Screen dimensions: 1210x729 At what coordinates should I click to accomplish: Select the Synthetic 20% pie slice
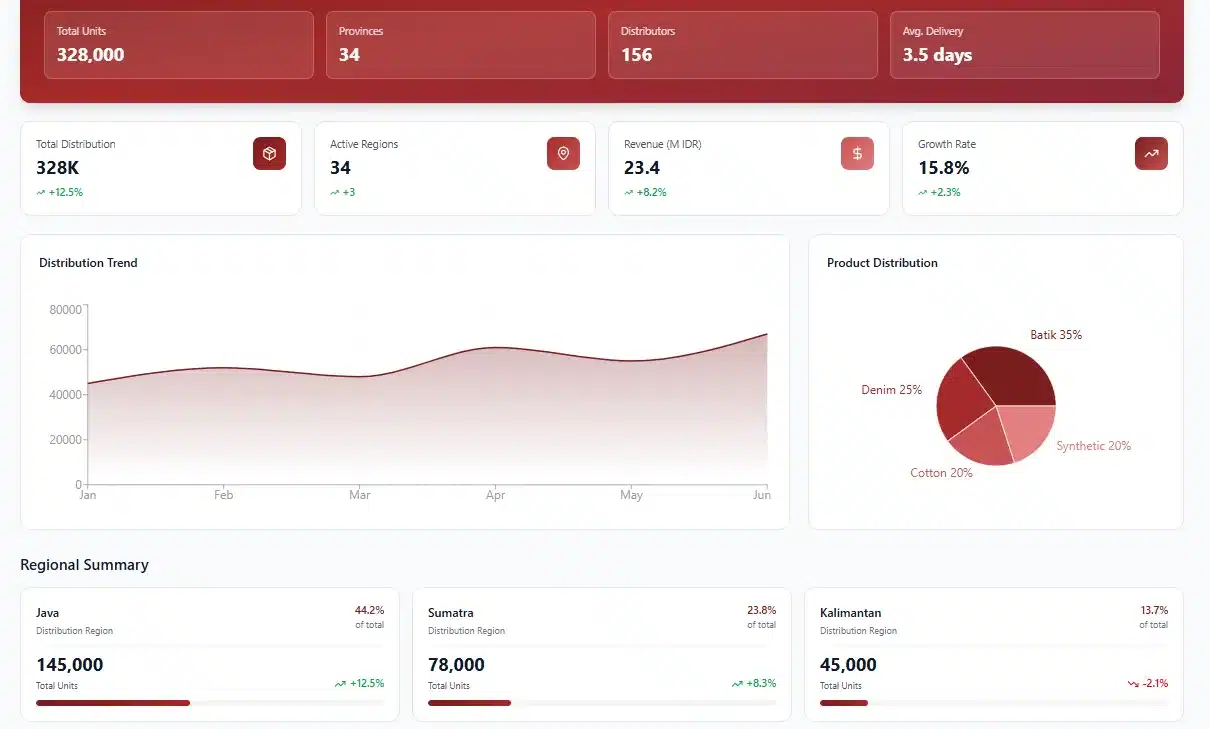[x=1028, y=429]
